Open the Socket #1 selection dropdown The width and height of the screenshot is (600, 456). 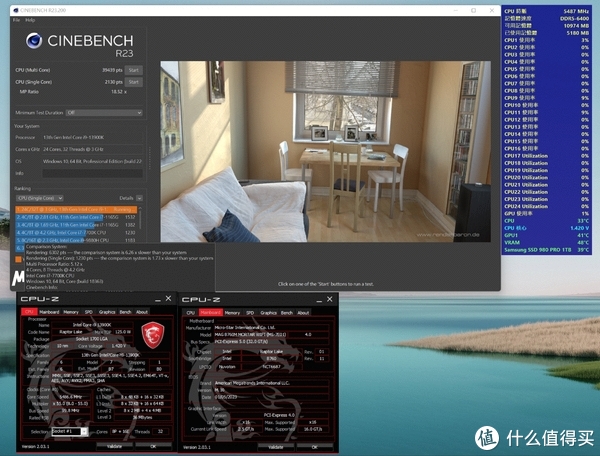point(70,432)
